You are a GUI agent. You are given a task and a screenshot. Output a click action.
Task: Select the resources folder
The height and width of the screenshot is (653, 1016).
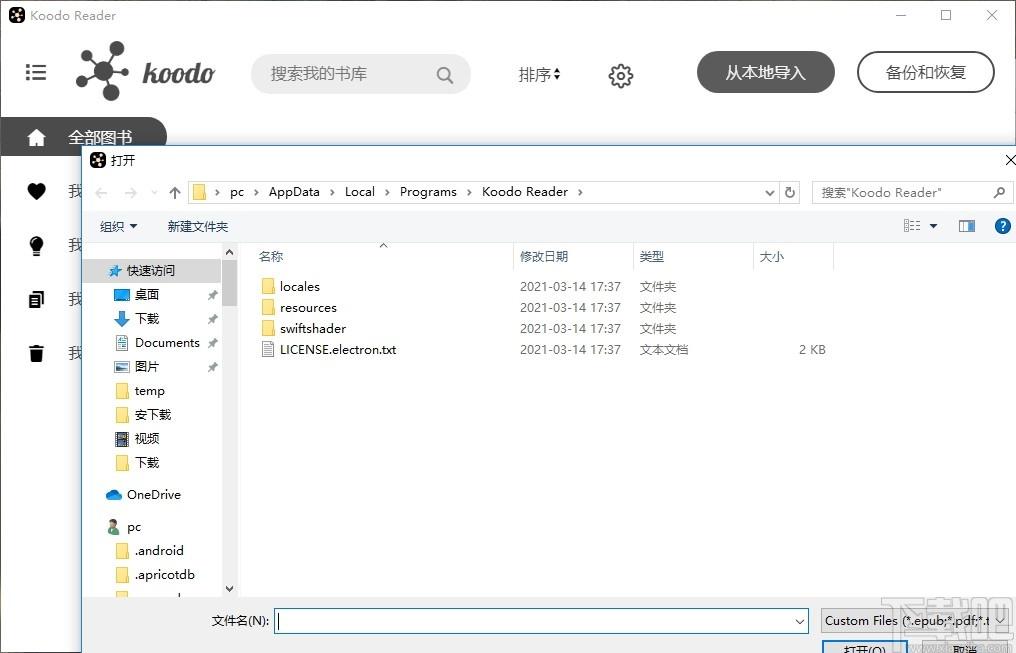coord(299,307)
